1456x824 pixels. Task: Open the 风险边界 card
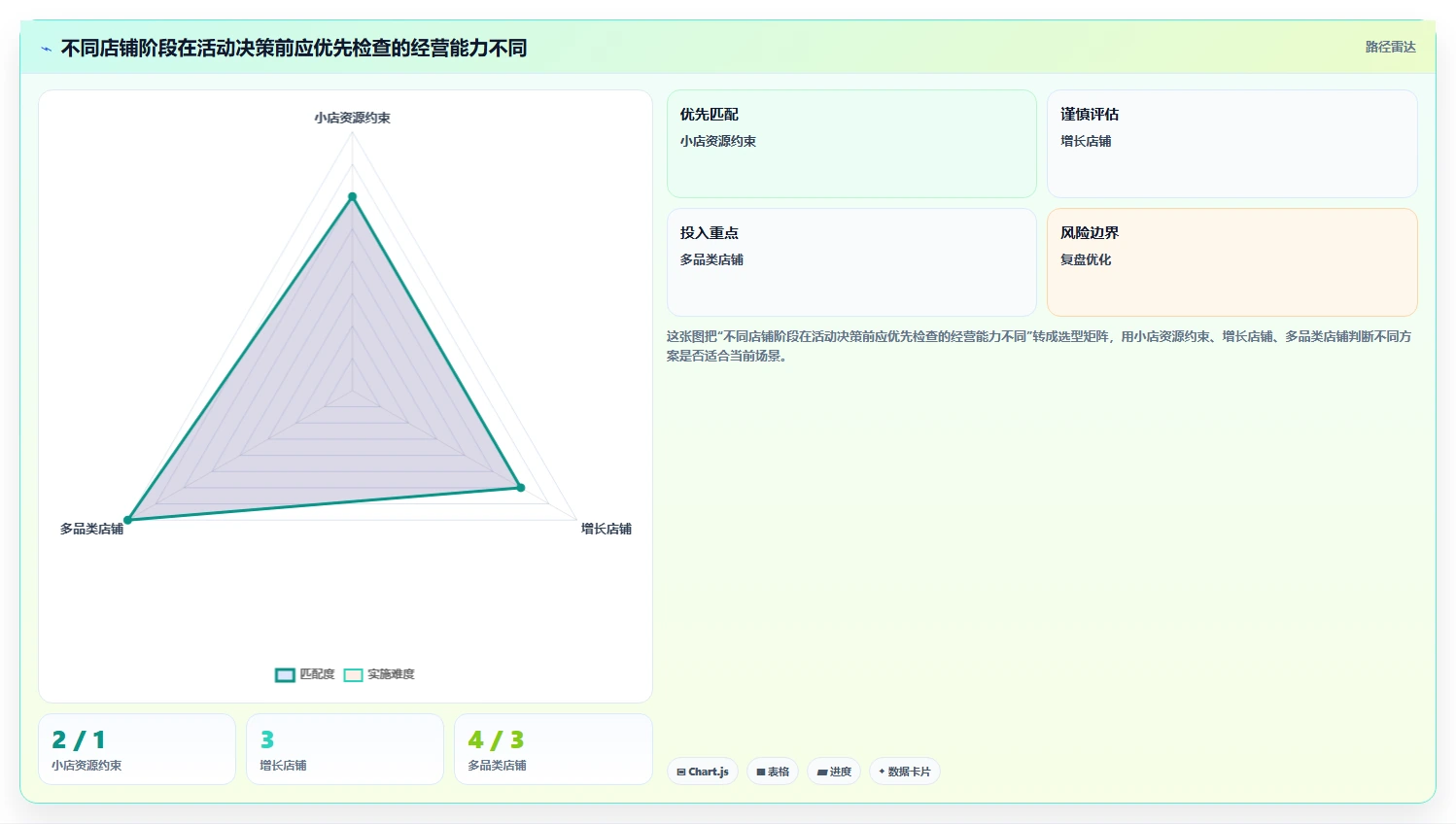[x=1231, y=262]
